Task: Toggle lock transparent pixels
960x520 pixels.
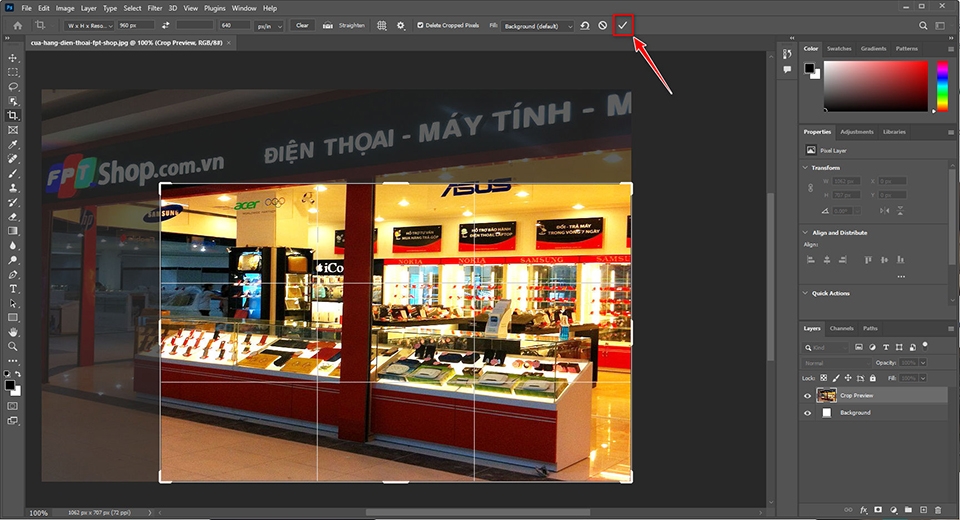Action: click(823, 378)
